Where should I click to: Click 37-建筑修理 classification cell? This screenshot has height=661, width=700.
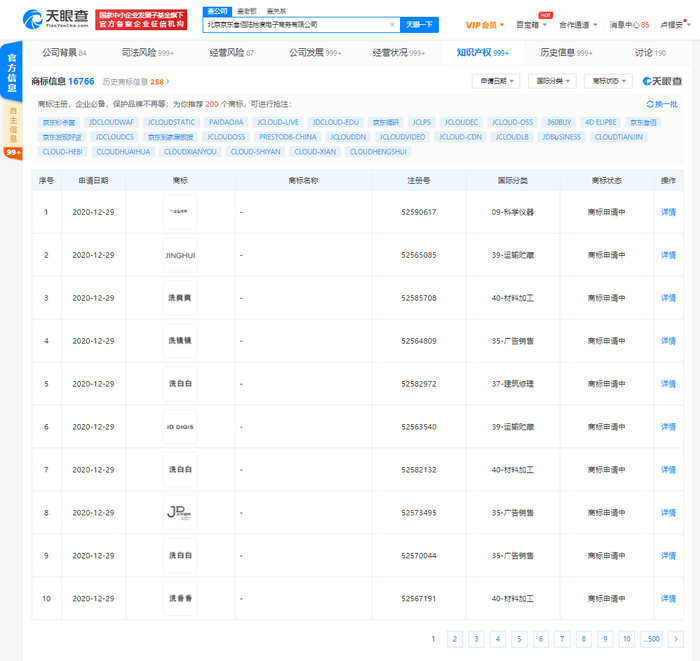pos(512,384)
